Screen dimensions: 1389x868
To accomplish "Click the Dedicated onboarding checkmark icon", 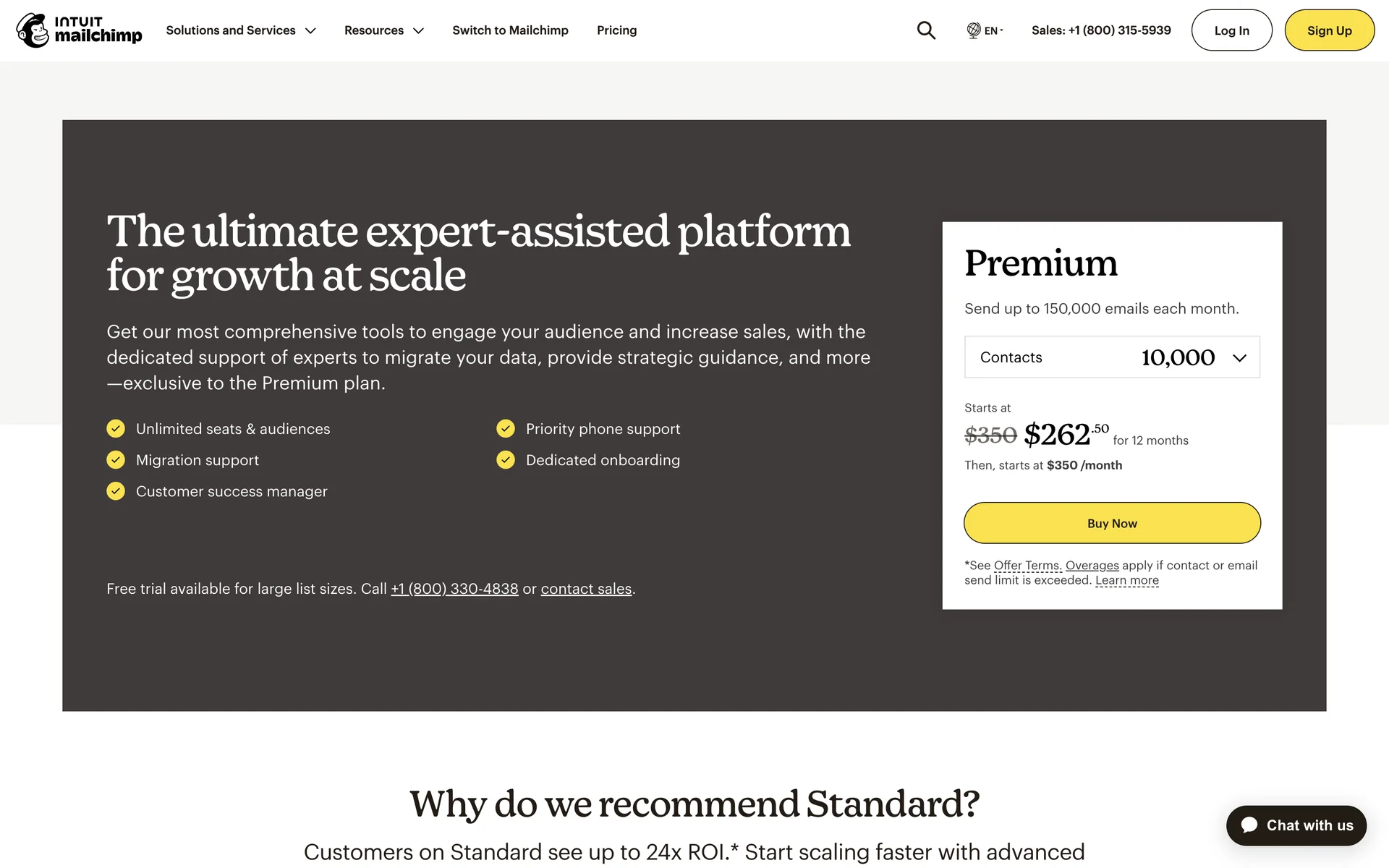I will (x=506, y=460).
